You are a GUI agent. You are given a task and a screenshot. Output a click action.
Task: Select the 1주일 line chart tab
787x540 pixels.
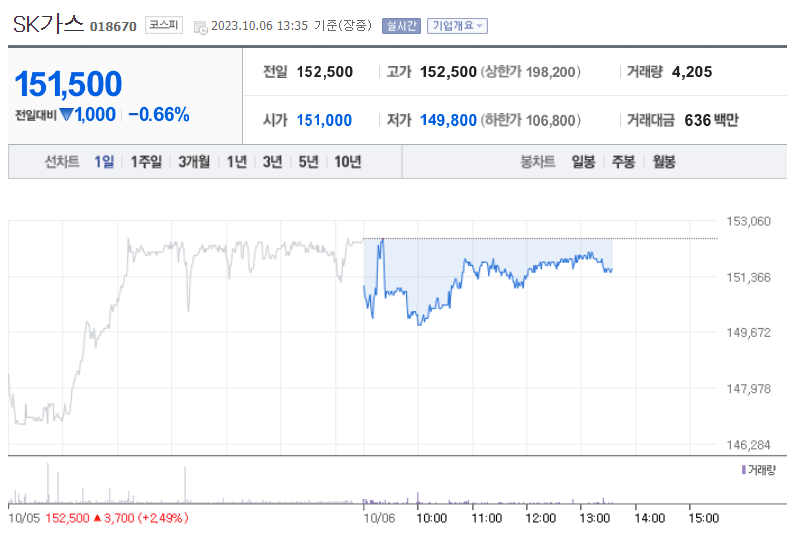[146, 162]
